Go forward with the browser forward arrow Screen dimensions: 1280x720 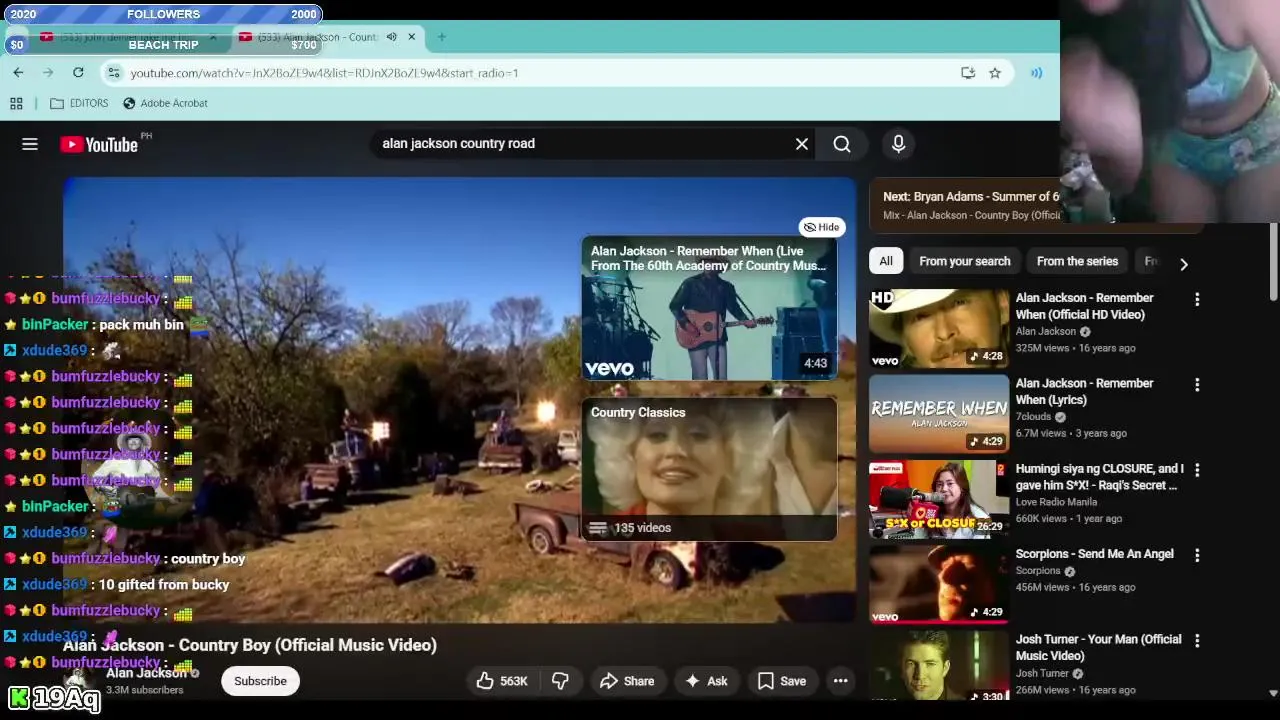(x=48, y=72)
